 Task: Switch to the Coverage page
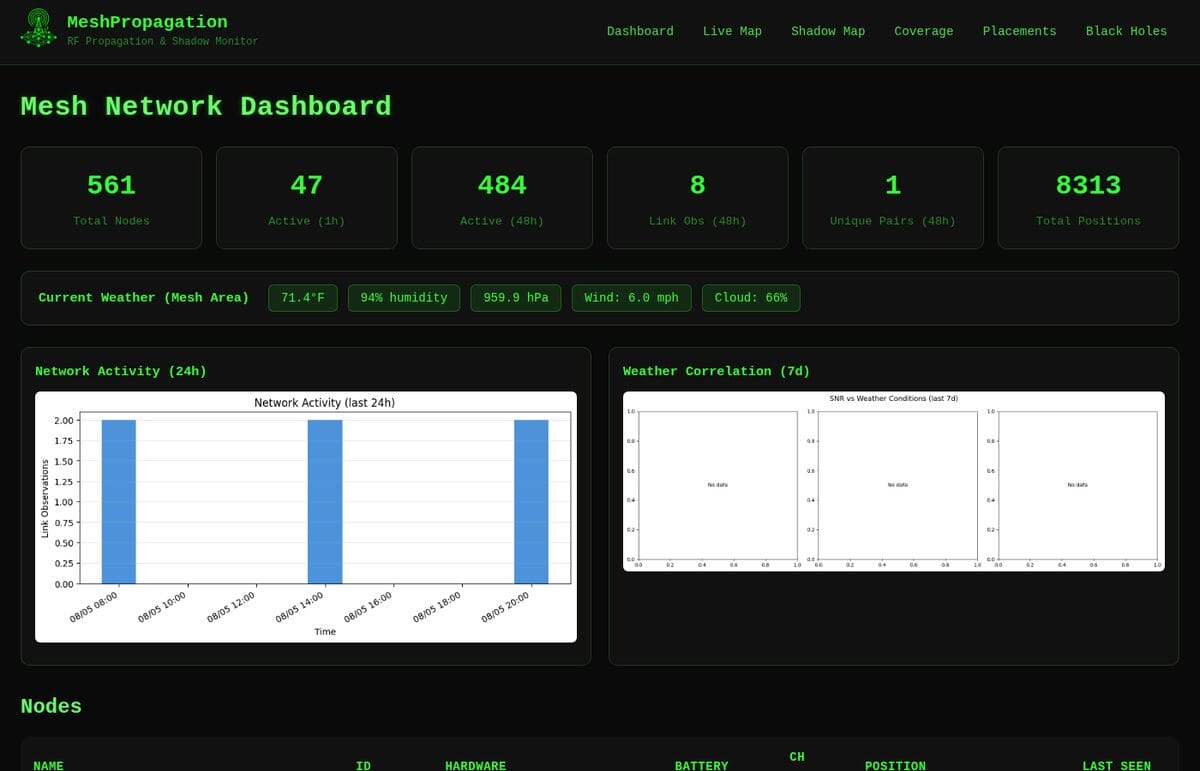pos(923,31)
